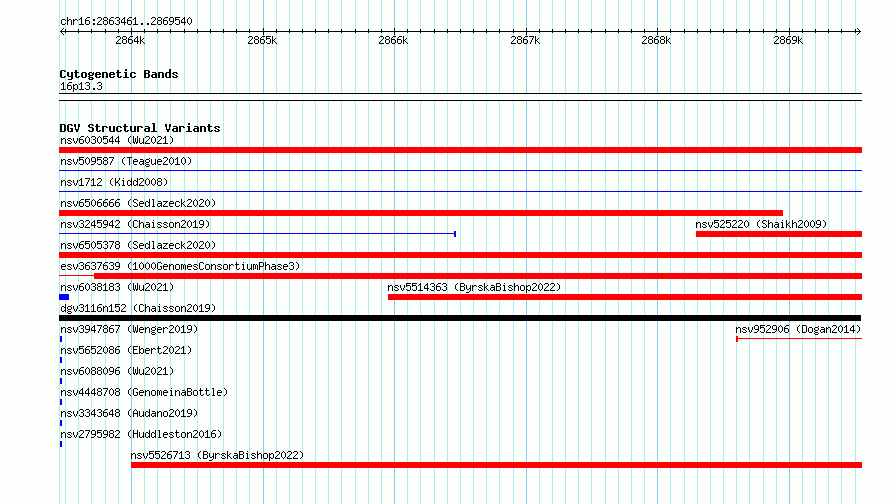The height and width of the screenshot is (504, 890).
Task: Click nsv3245942 (Chaisson2019) label
Action: (135, 224)
